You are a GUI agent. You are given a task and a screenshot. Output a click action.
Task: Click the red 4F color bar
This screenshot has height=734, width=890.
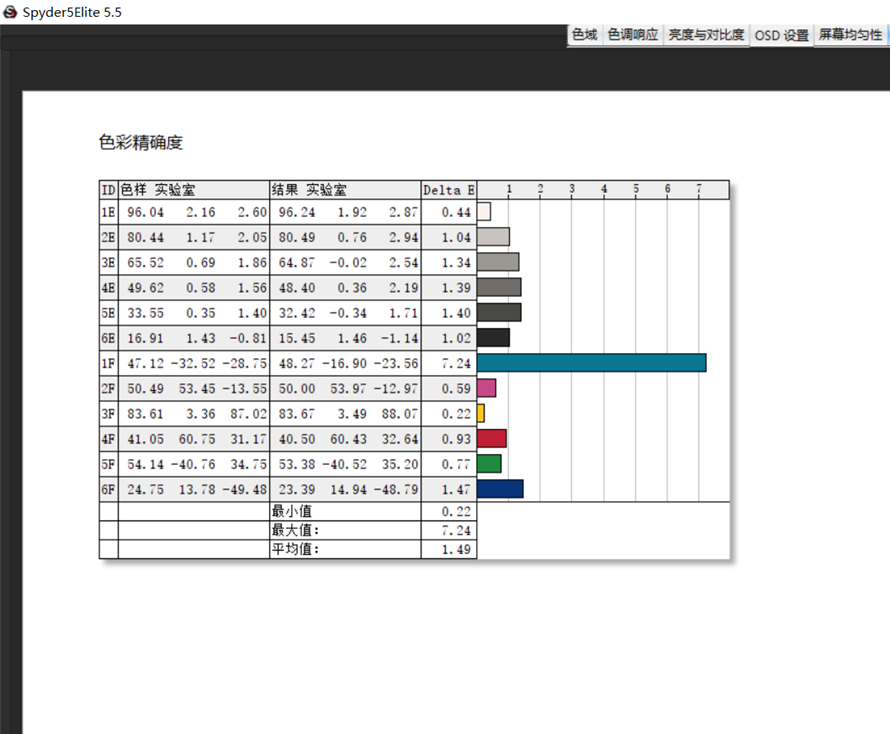pos(492,438)
